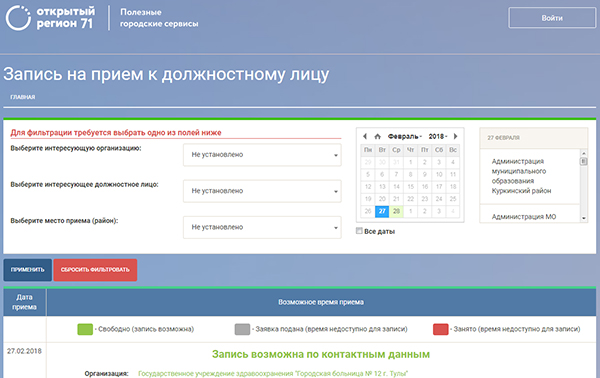Select date 10 in the calendar

[439, 174]
